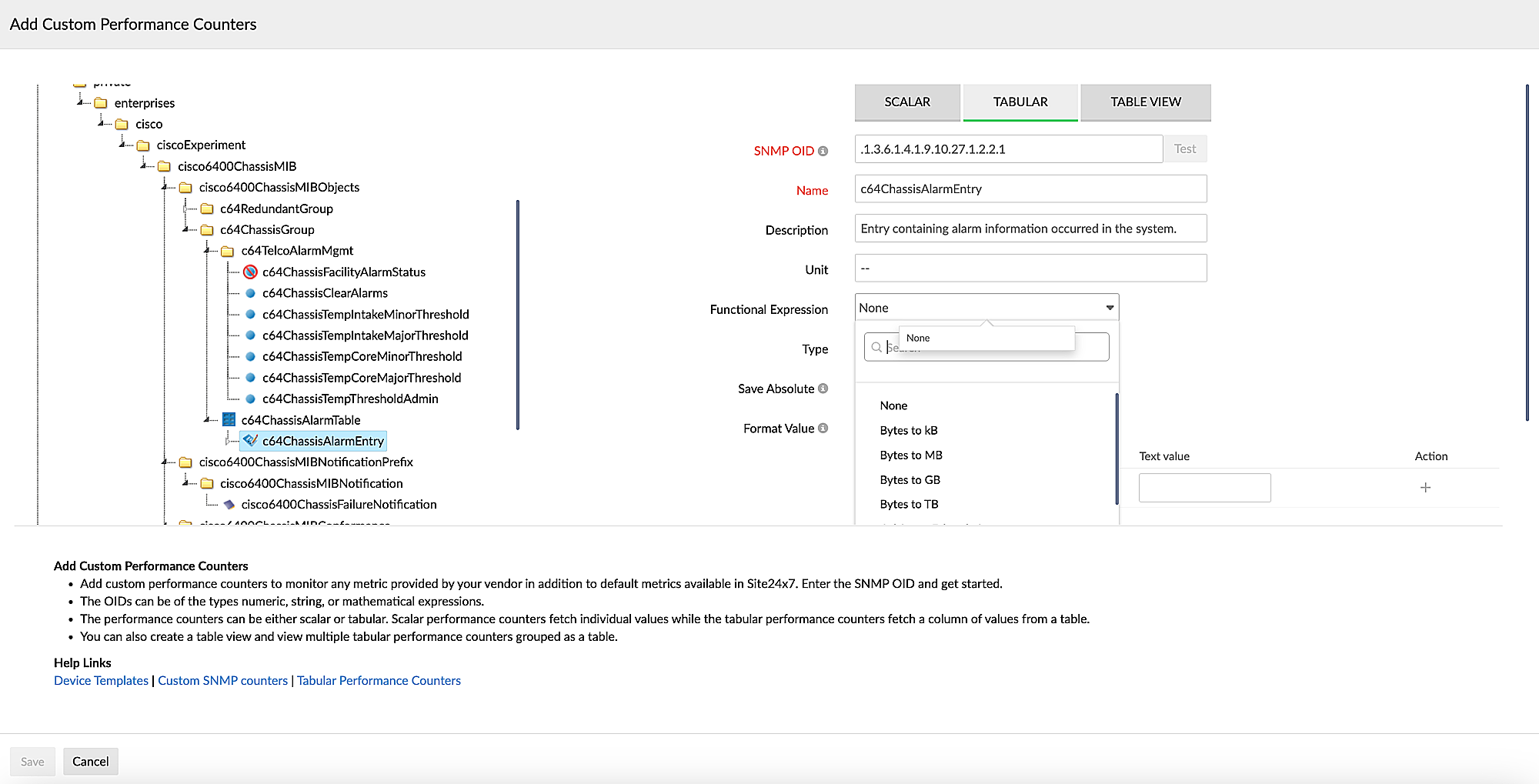Select the c64ChassisTempThresholdAdmin tree item

[x=349, y=399]
